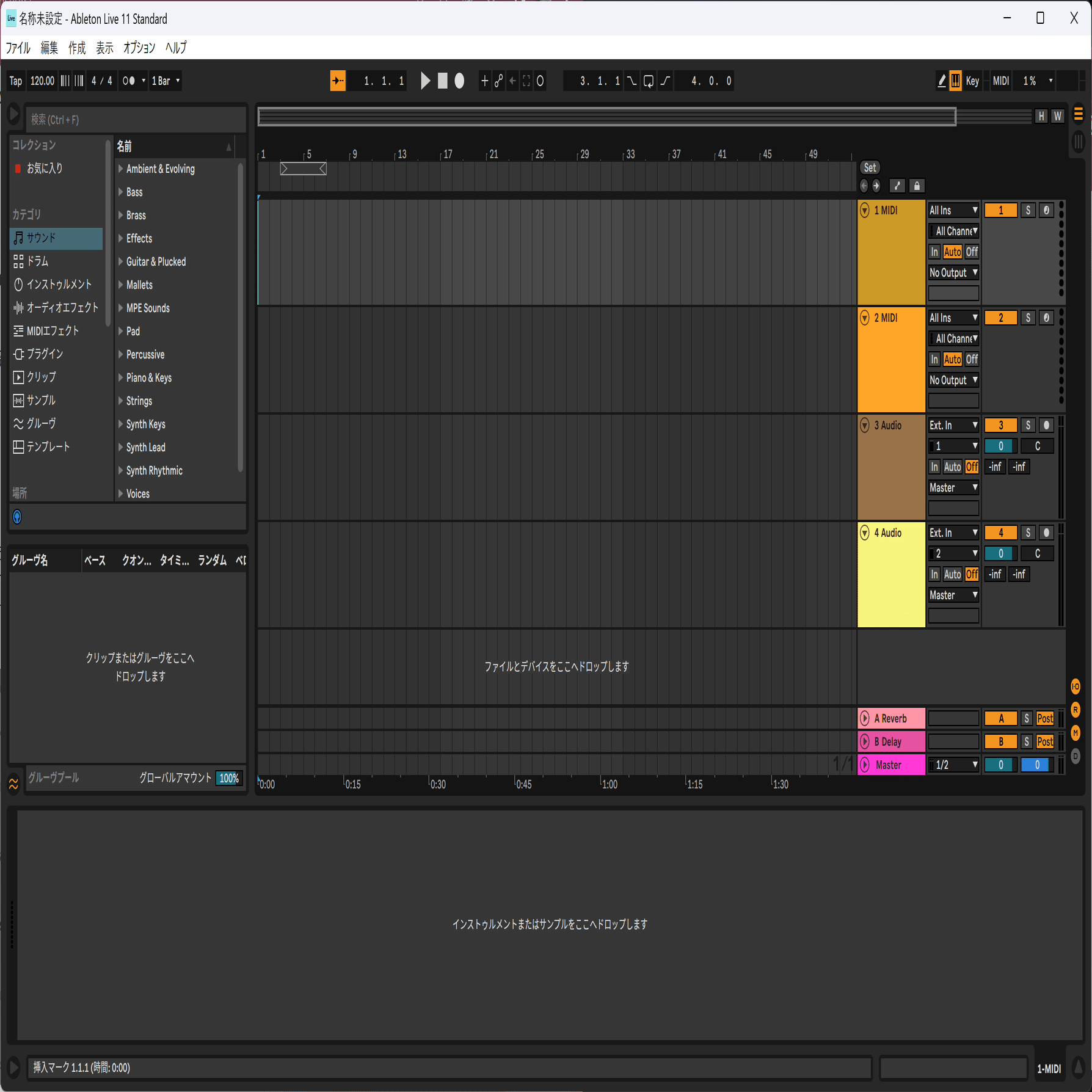1092x1092 pixels.
Task: Switch monitoring to In on 1 MIDI
Action: coord(934,251)
